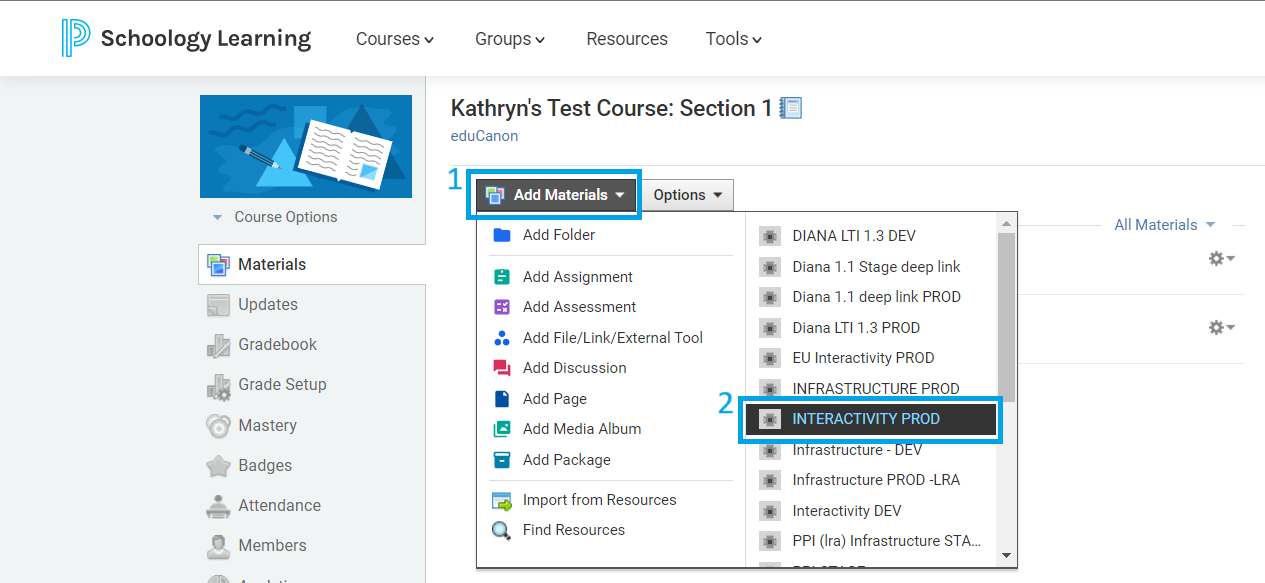Click the red discussion bubbles icon
Screen dimensions: 1265x583
(x=502, y=368)
